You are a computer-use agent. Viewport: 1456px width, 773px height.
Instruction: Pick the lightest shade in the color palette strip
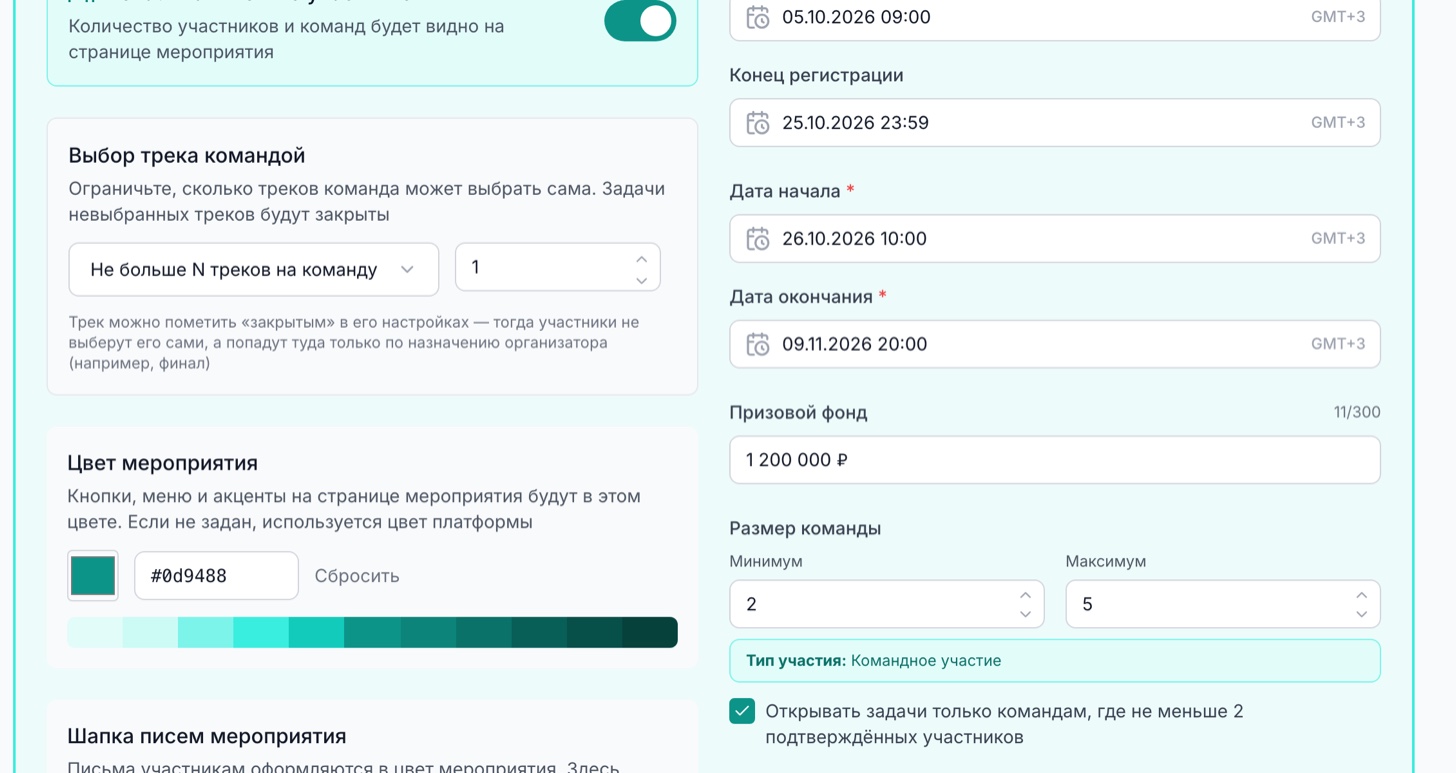pos(95,632)
